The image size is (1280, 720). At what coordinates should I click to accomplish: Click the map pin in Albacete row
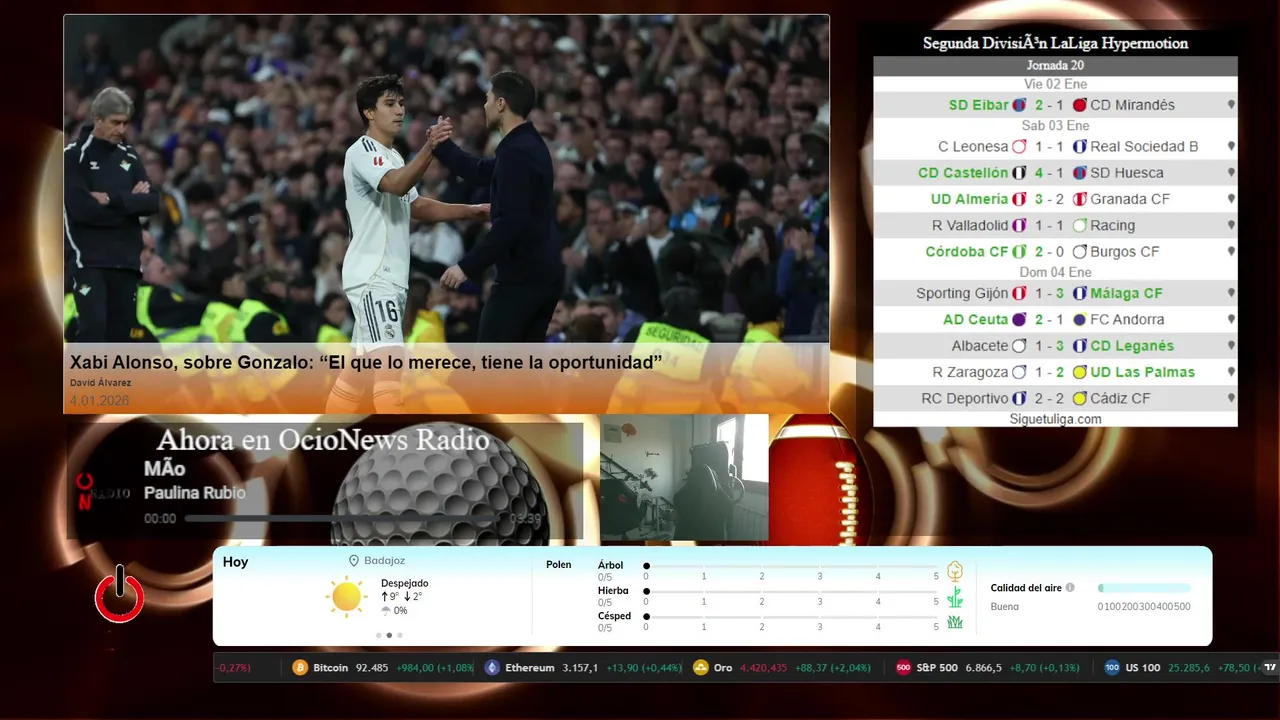[x=1231, y=345]
